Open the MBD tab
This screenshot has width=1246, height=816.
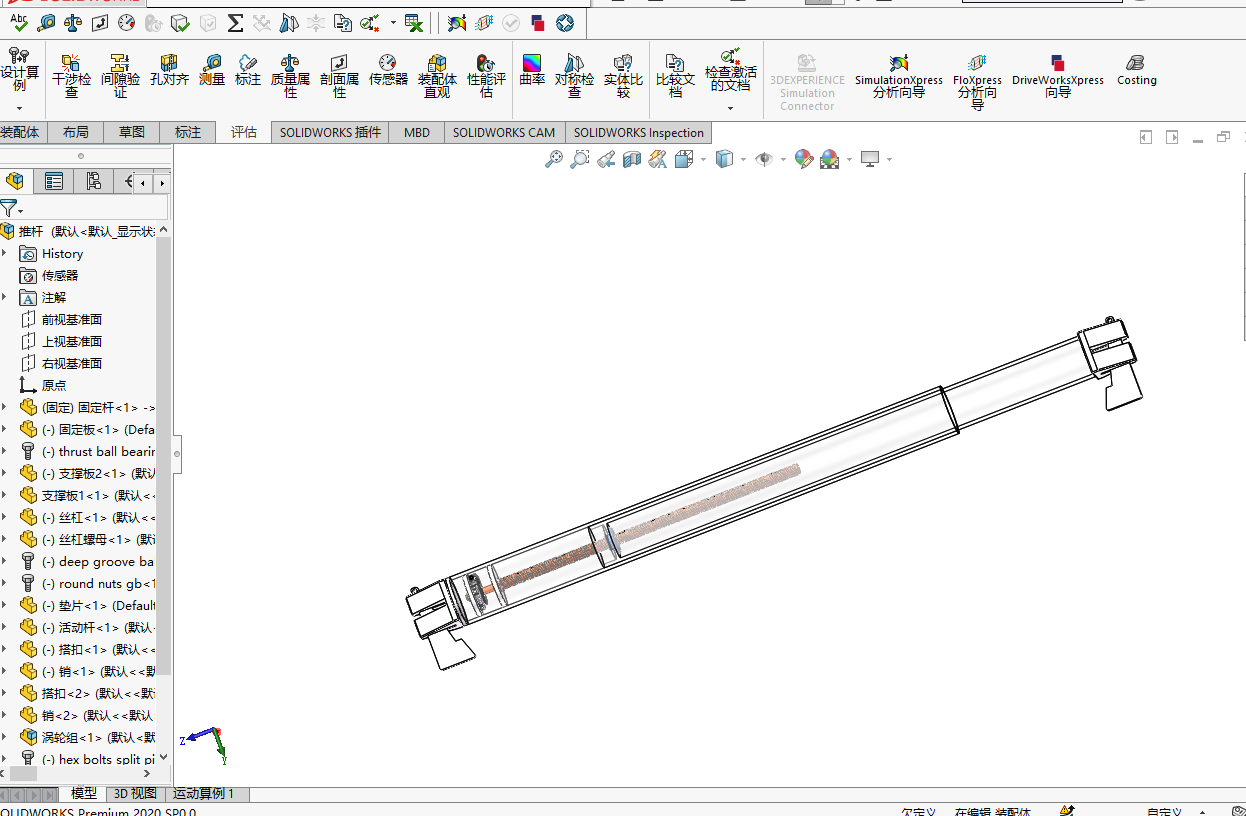point(417,132)
